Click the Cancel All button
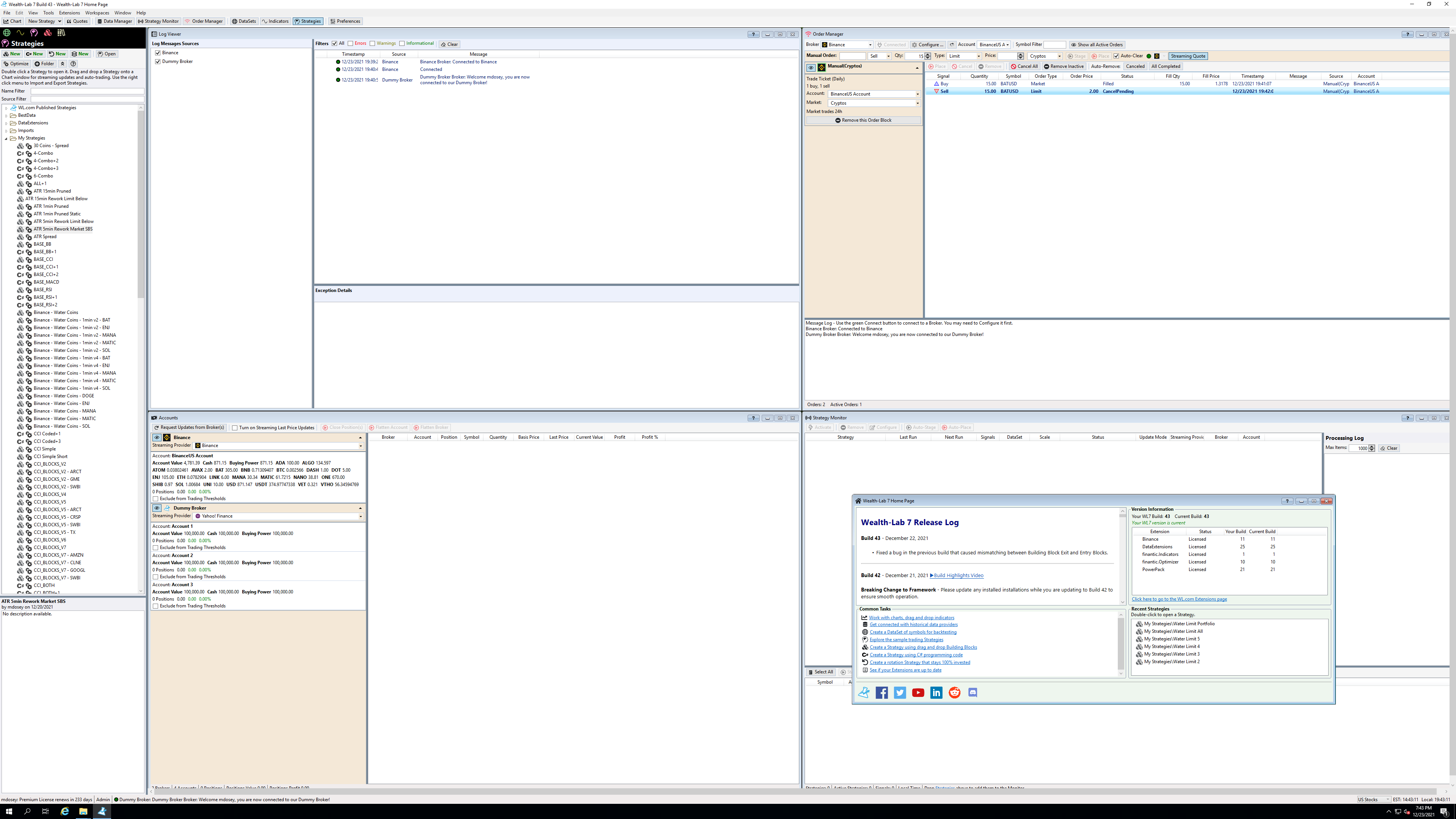The image size is (1456, 819). pyautogui.click(x=1024, y=66)
